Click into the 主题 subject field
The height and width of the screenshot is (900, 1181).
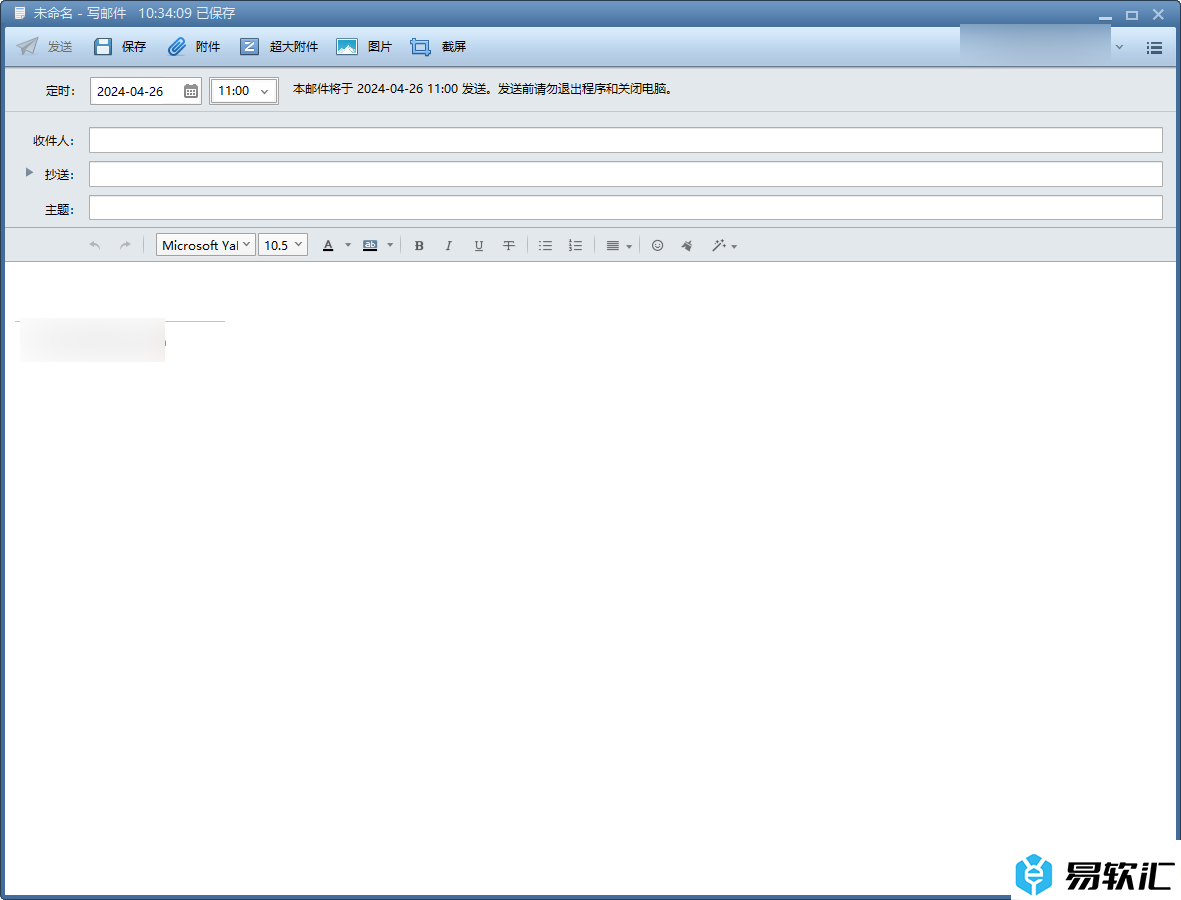point(625,208)
